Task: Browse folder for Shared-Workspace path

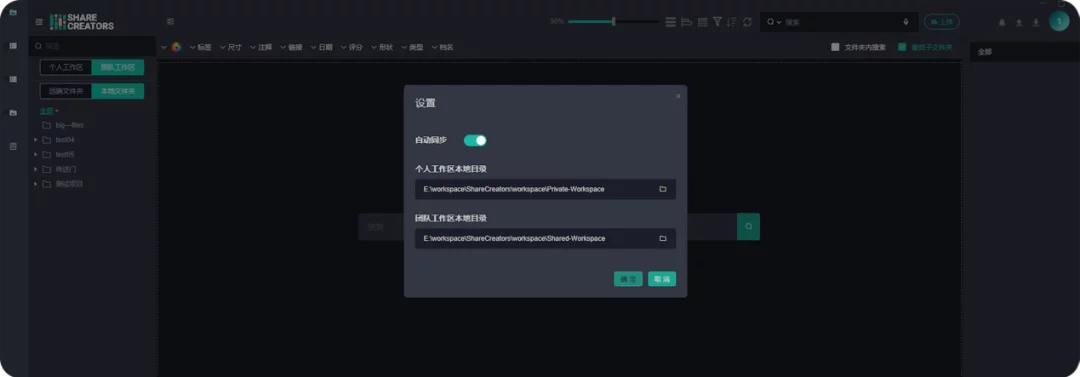Action: point(663,238)
